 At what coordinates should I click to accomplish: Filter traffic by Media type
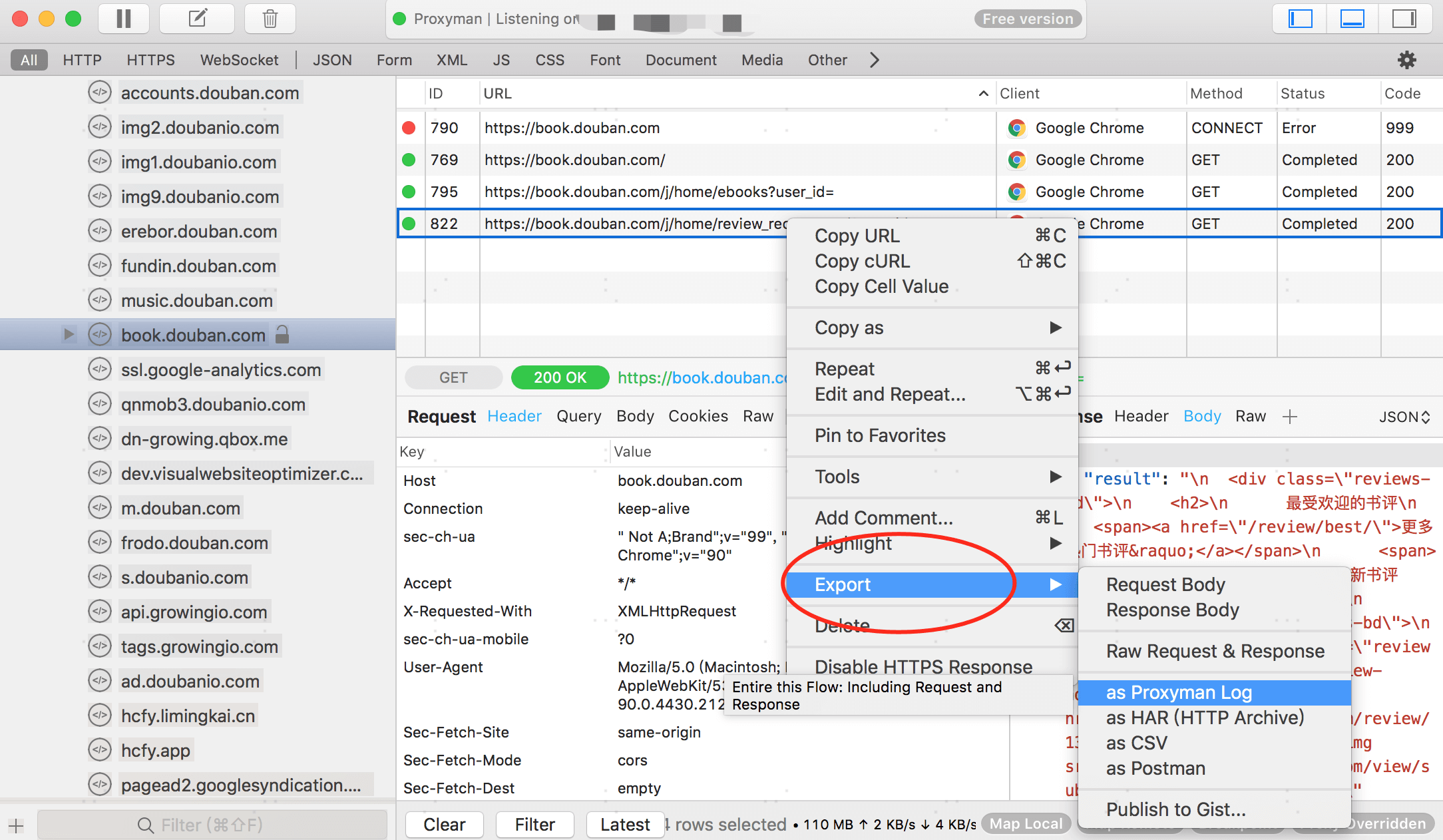coord(762,60)
